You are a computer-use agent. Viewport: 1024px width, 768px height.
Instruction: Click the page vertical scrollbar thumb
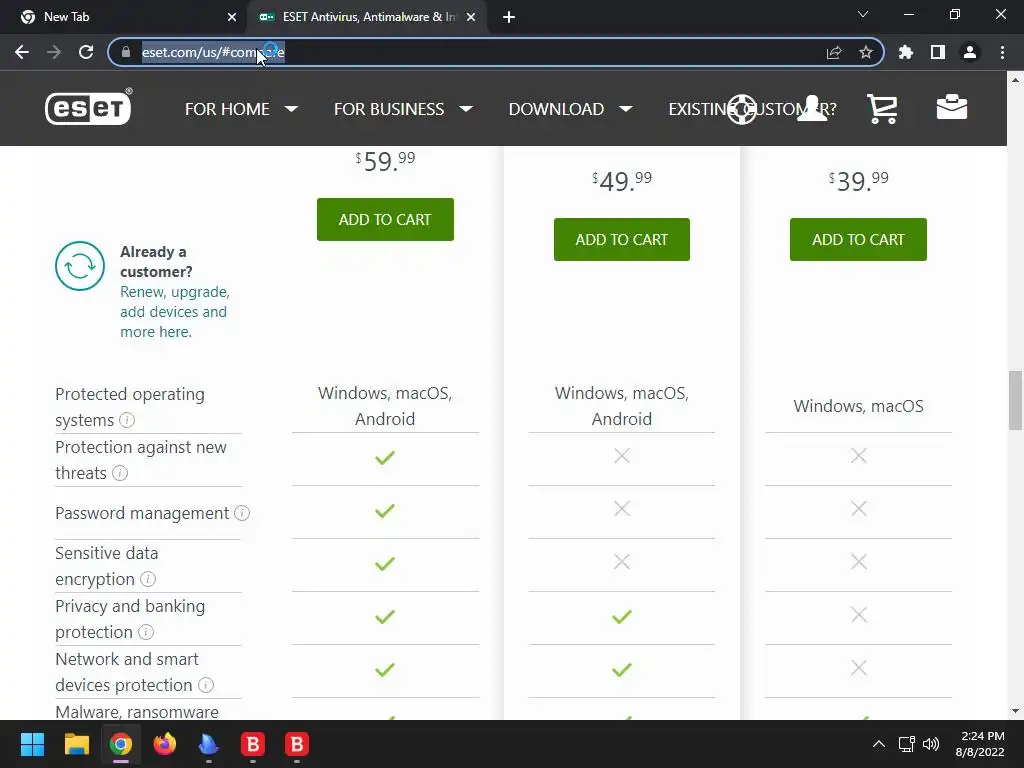(1015, 400)
